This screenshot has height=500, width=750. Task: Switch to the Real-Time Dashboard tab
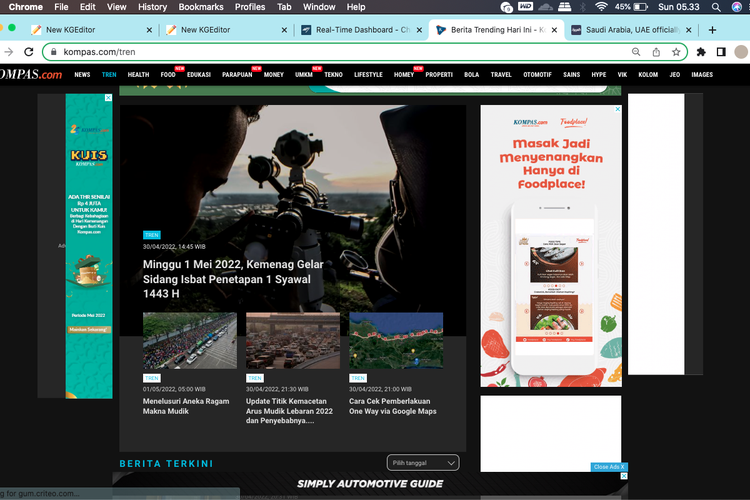point(360,30)
